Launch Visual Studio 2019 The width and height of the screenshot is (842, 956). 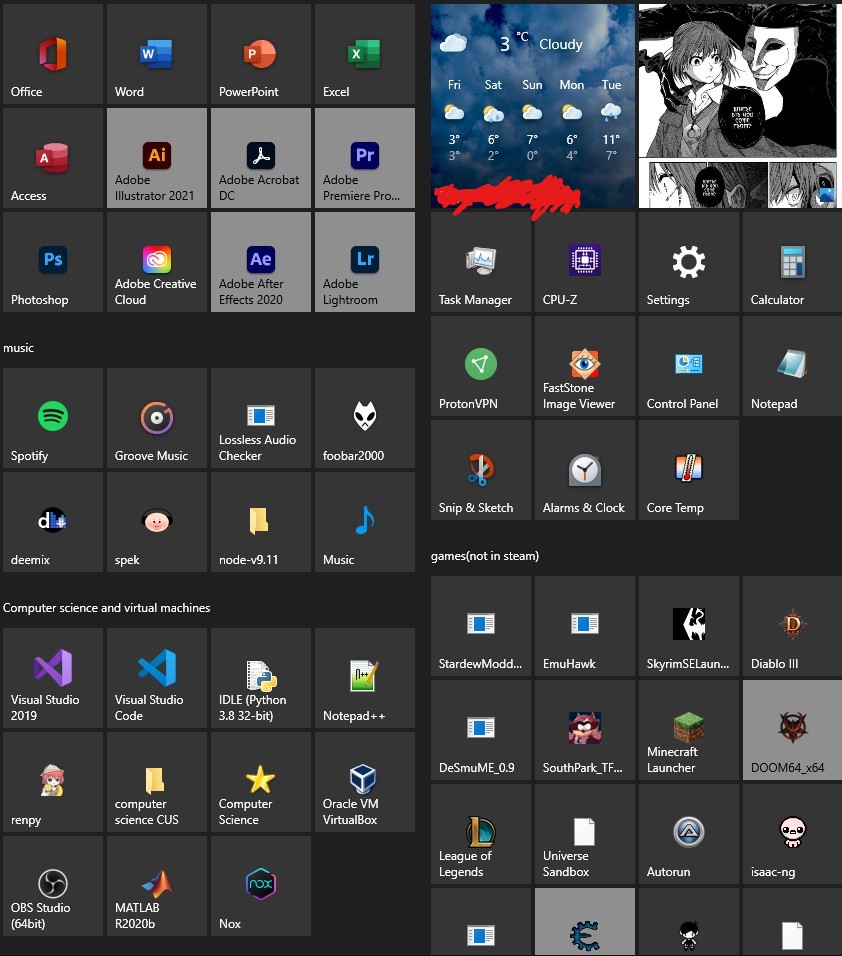click(x=53, y=679)
